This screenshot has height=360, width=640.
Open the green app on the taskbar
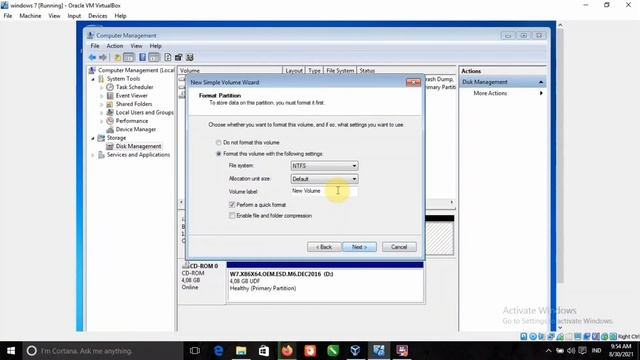click(333, 351)
